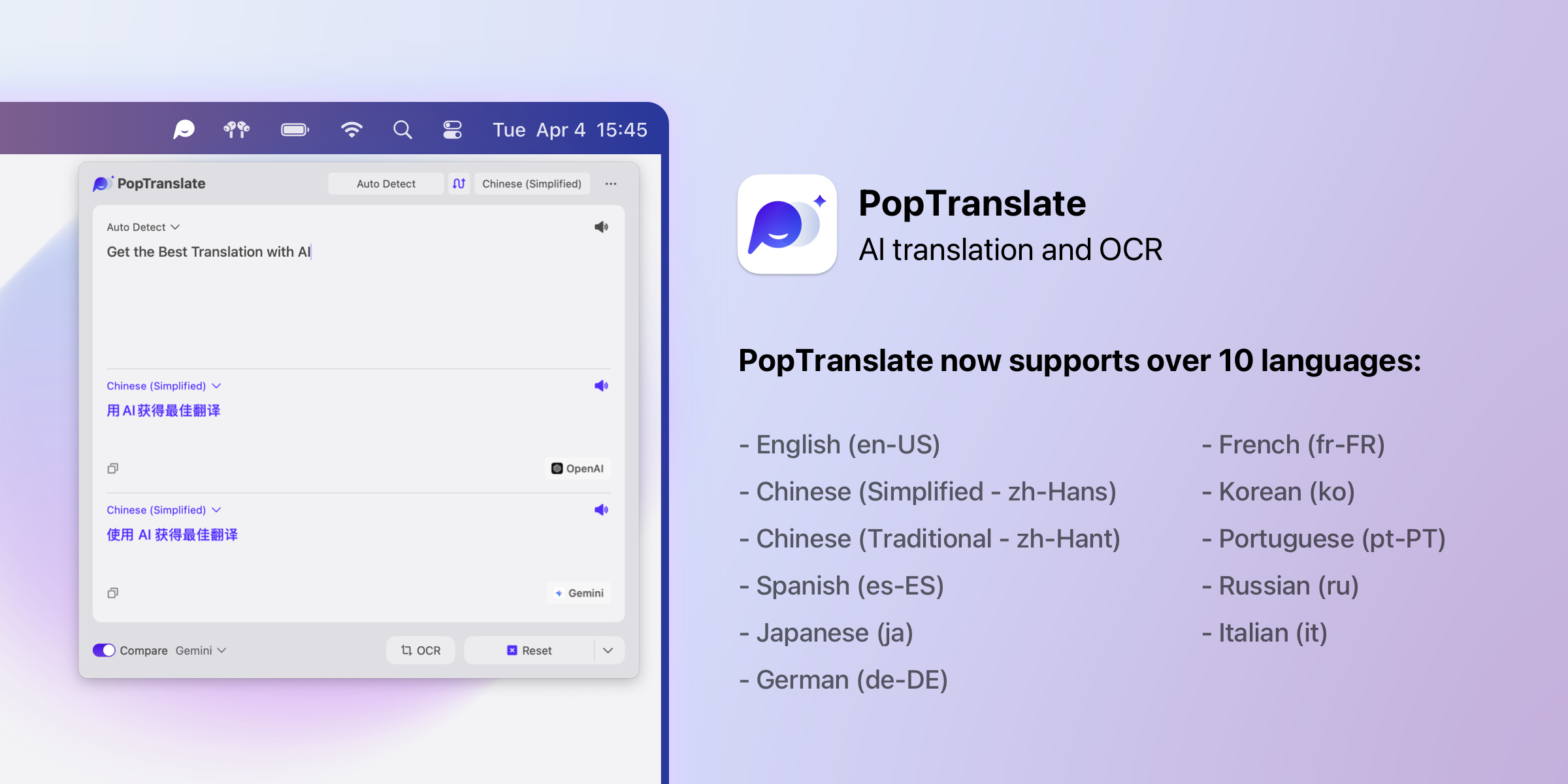Play audio of source text
Image resolution: width=1568 pixels, height=784 pixels.
coord(601,227)
